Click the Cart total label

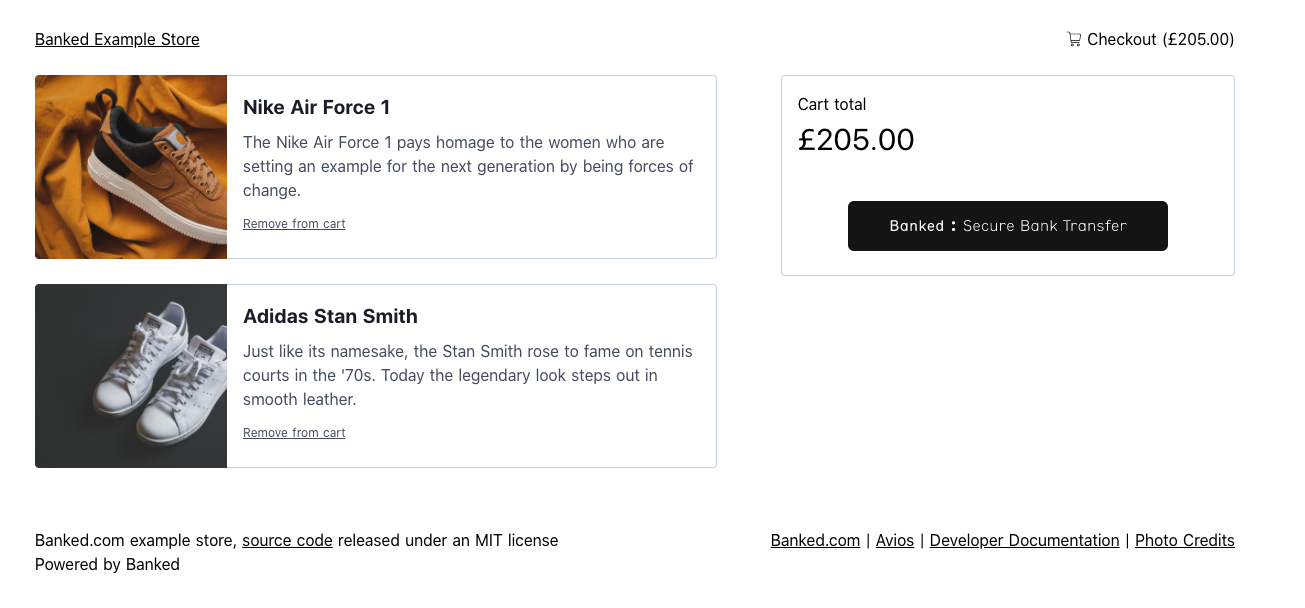pyautogui.click(x=832, y=104)
